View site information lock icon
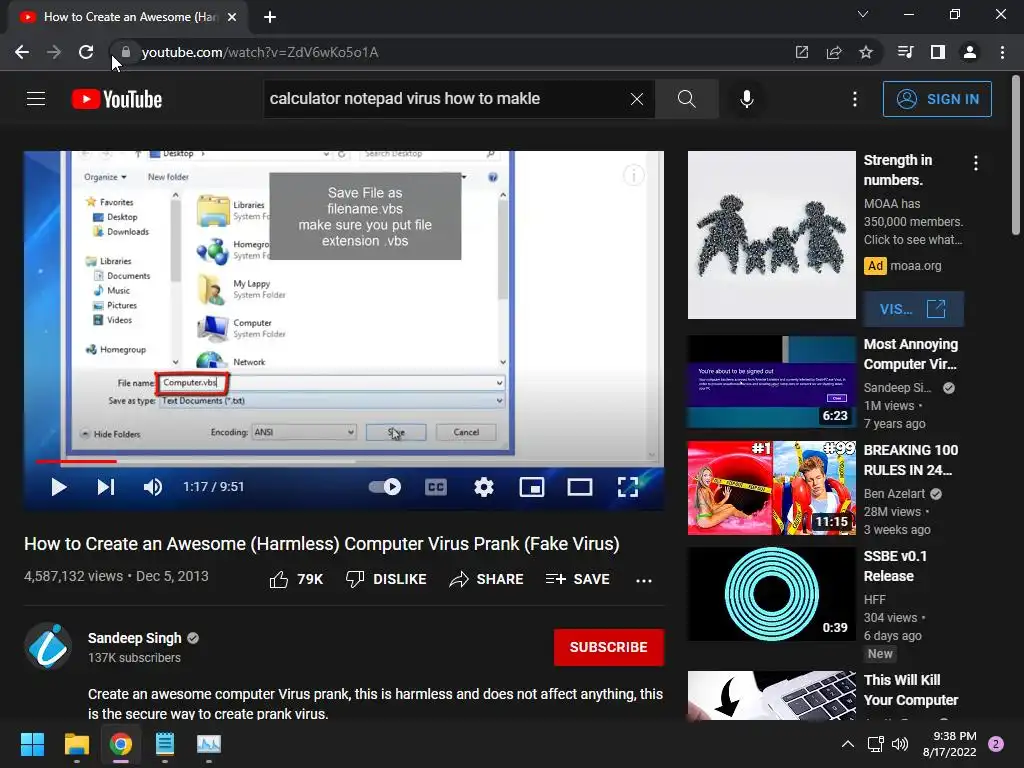 tap(126, 52)
